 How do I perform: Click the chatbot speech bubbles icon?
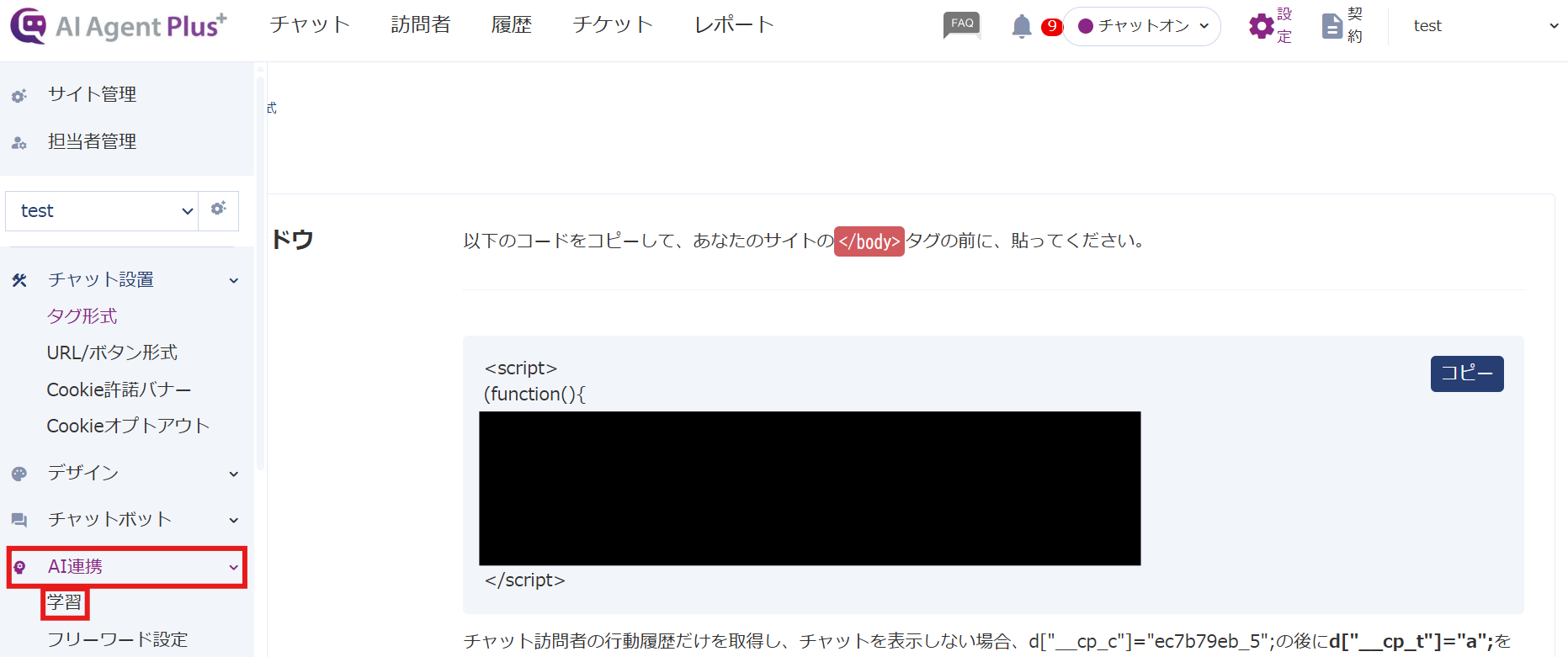pos(19,520)
